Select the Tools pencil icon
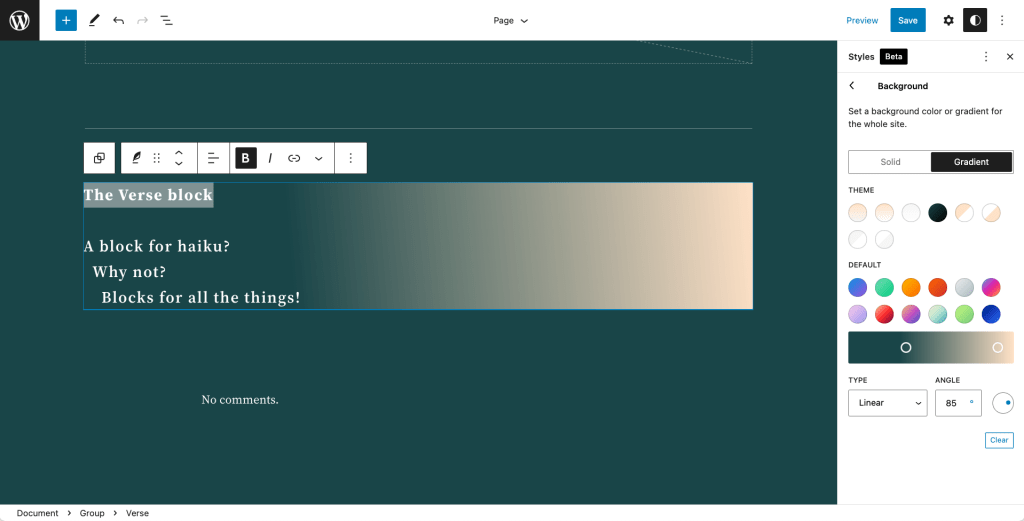 click(x=93, y=20)
